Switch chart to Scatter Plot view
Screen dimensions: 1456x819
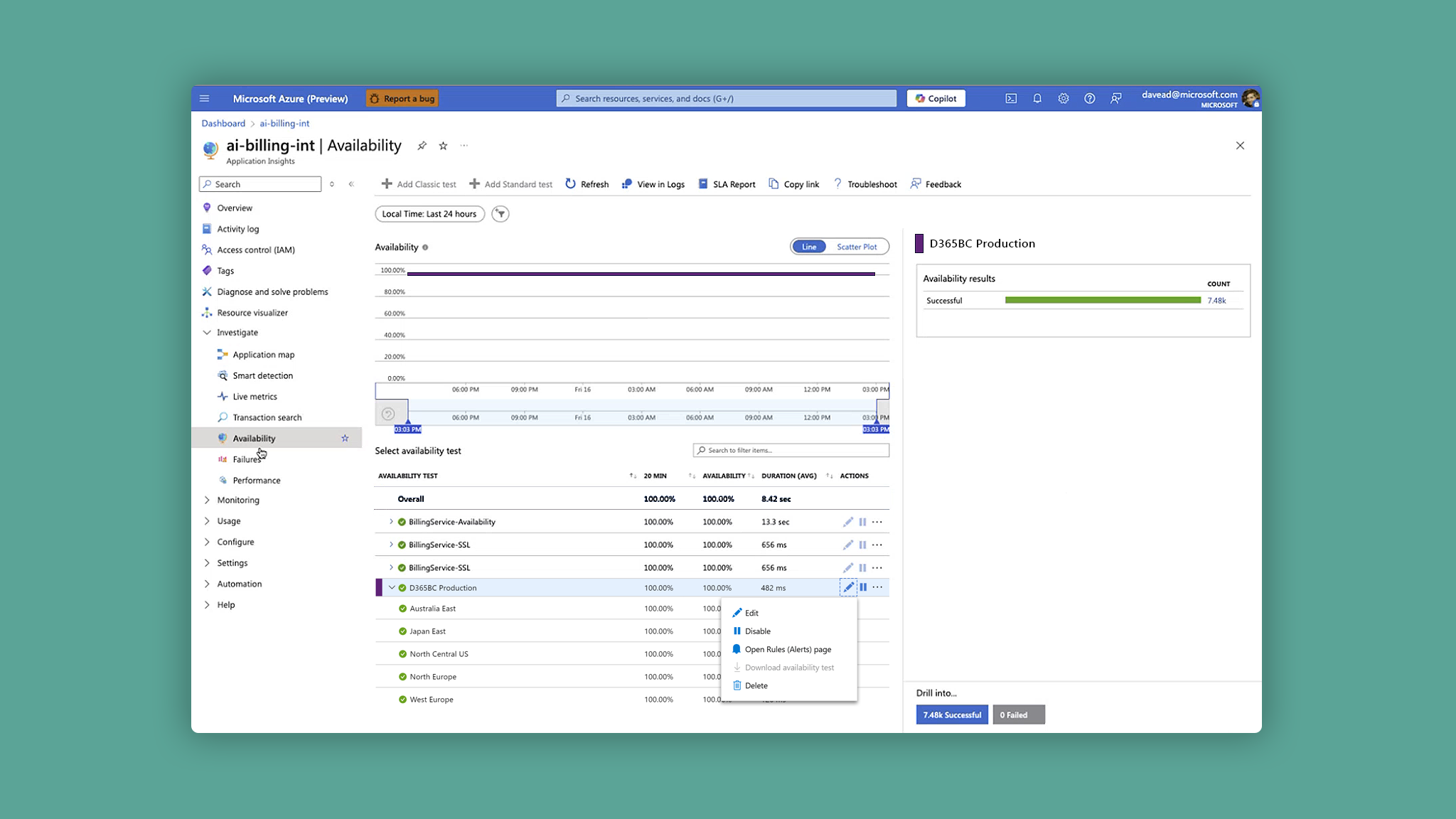click(x=856, y=247)
